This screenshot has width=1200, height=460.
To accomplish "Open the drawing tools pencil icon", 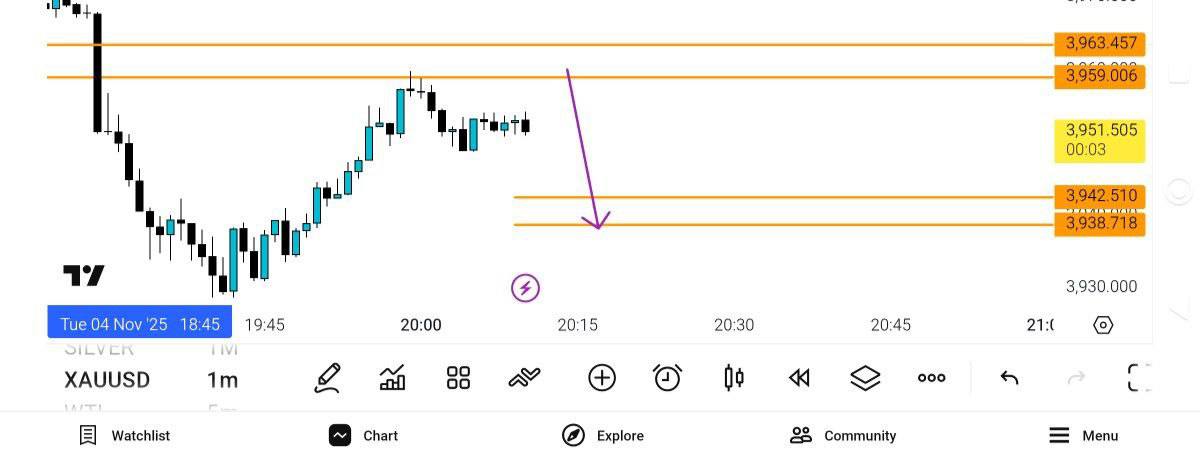I will [x=327, y=378].
